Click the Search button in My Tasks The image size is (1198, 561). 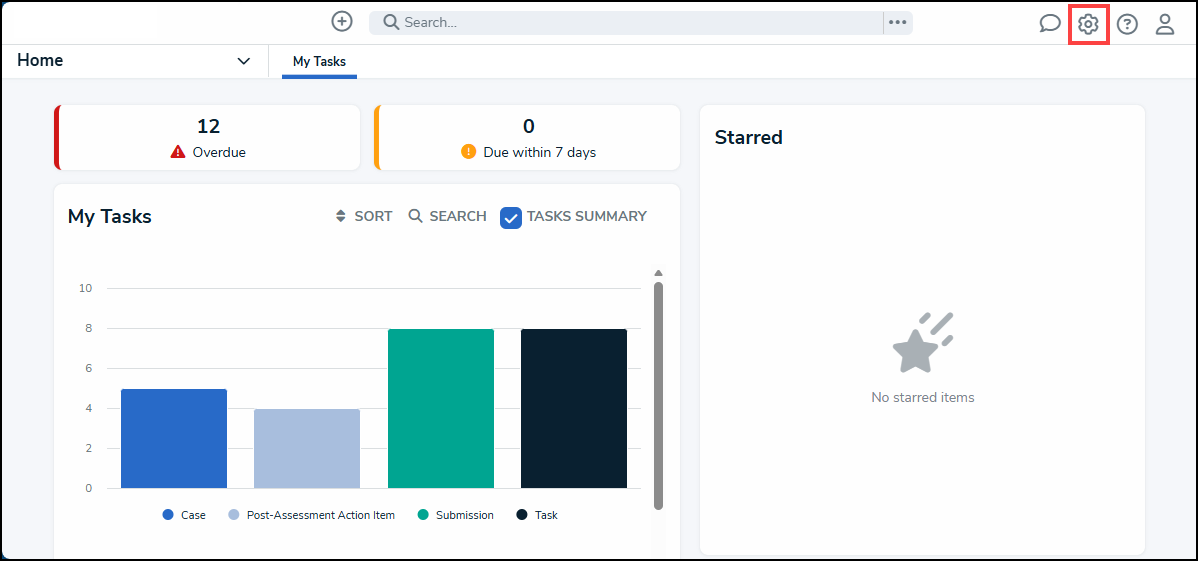pyautogui.click(x=447, y=216)
